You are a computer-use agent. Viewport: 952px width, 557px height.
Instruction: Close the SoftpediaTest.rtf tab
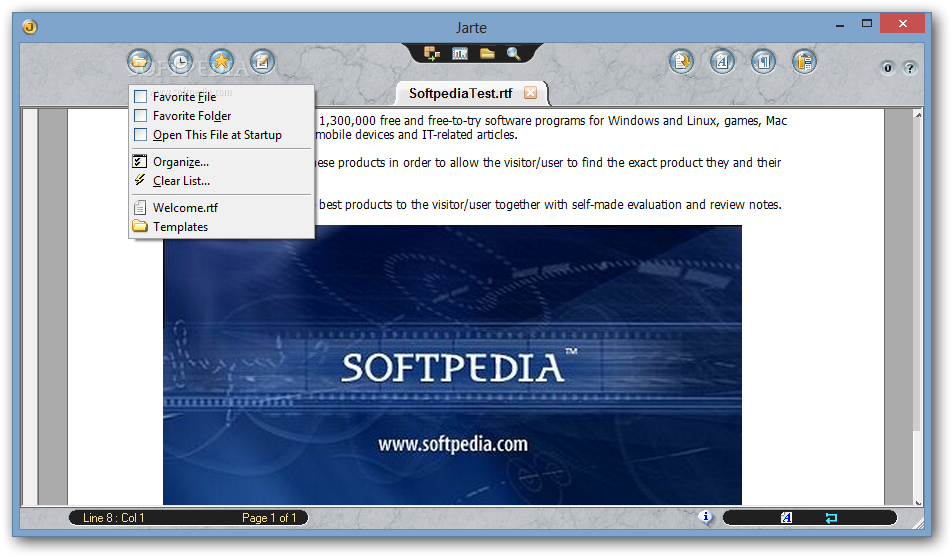[531, 92]
